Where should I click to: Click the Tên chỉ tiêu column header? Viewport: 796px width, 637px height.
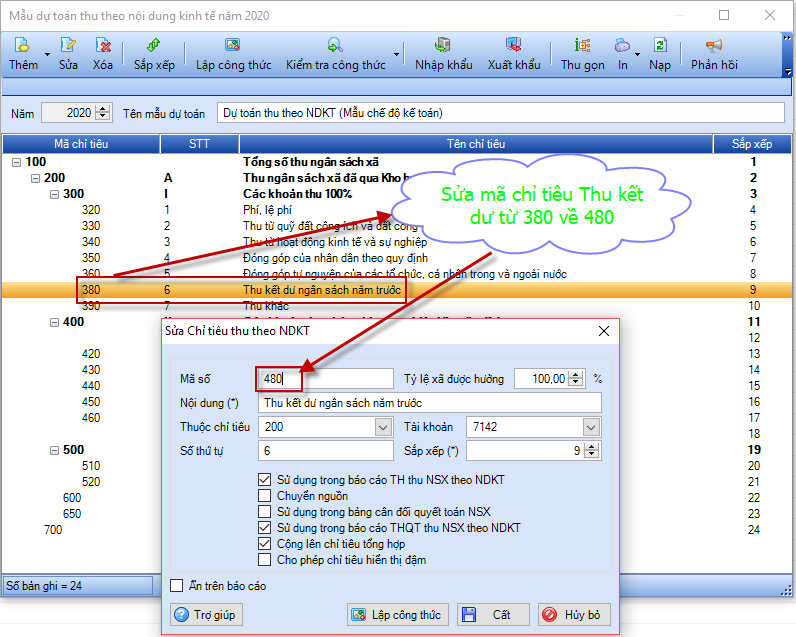tap(476, 144)
